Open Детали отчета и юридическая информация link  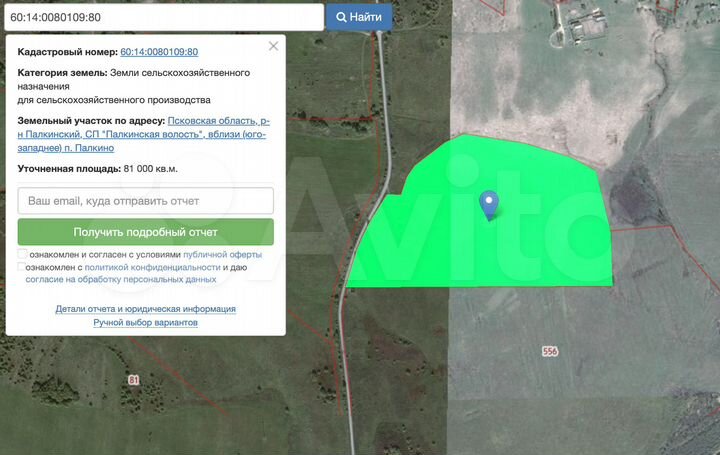click(x=146, y=309)
